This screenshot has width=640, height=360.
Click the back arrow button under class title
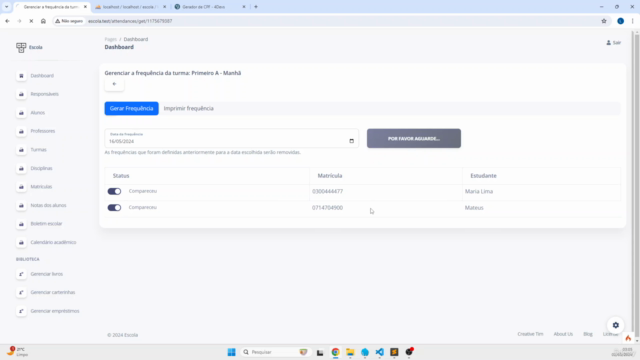point(114,84)
